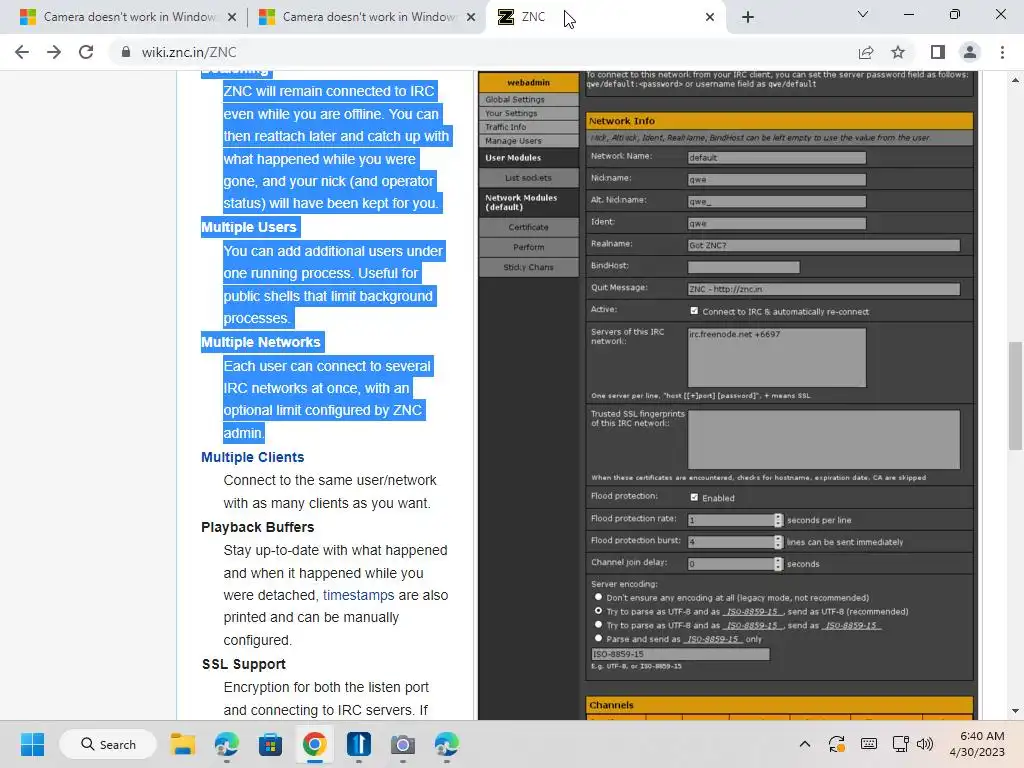Image resolution: width=1024 pixels, height=768 pixels.
Task: Click the server encoding text field
Action: click(680, 654)
